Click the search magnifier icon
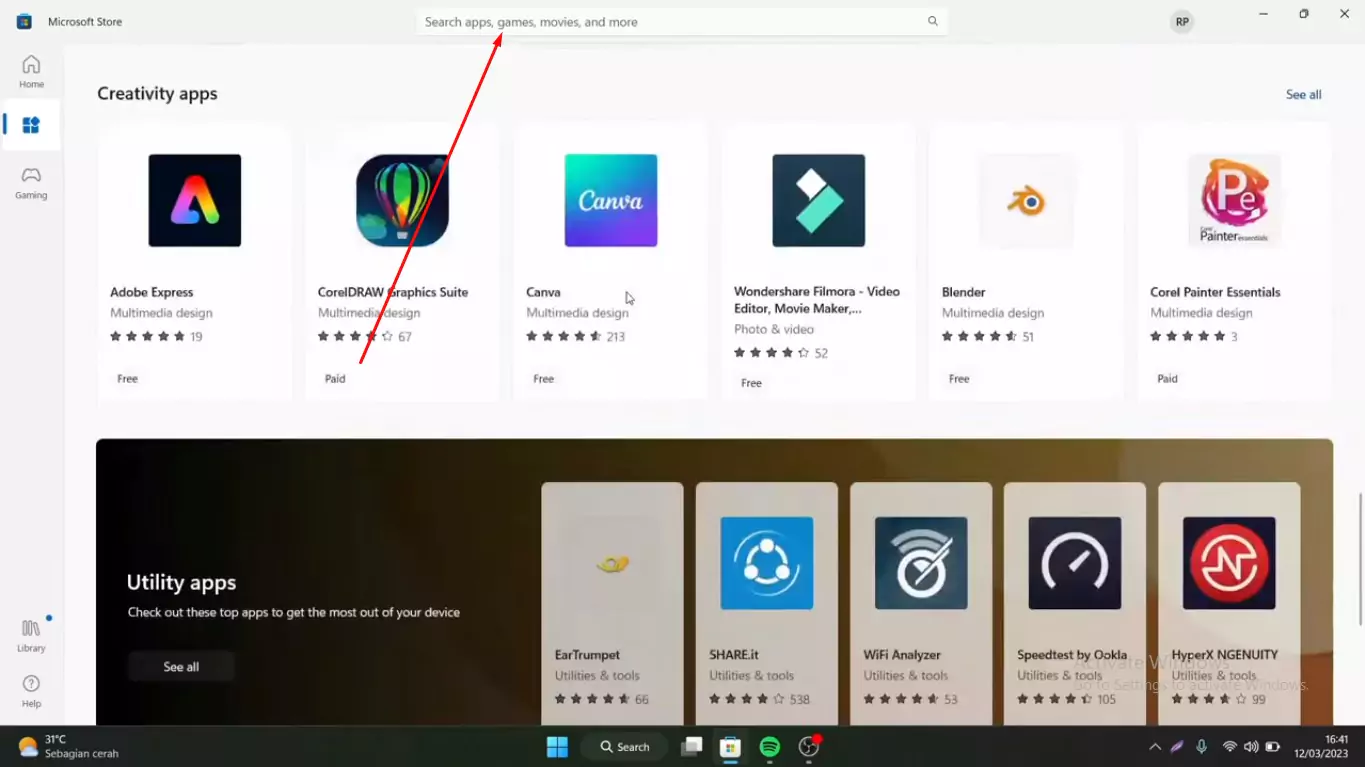 click(x=932, y=21)
